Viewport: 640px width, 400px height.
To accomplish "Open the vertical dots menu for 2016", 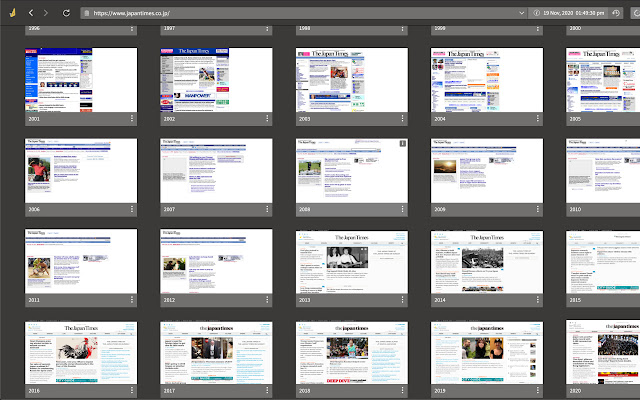I will [x=131, y=390].
